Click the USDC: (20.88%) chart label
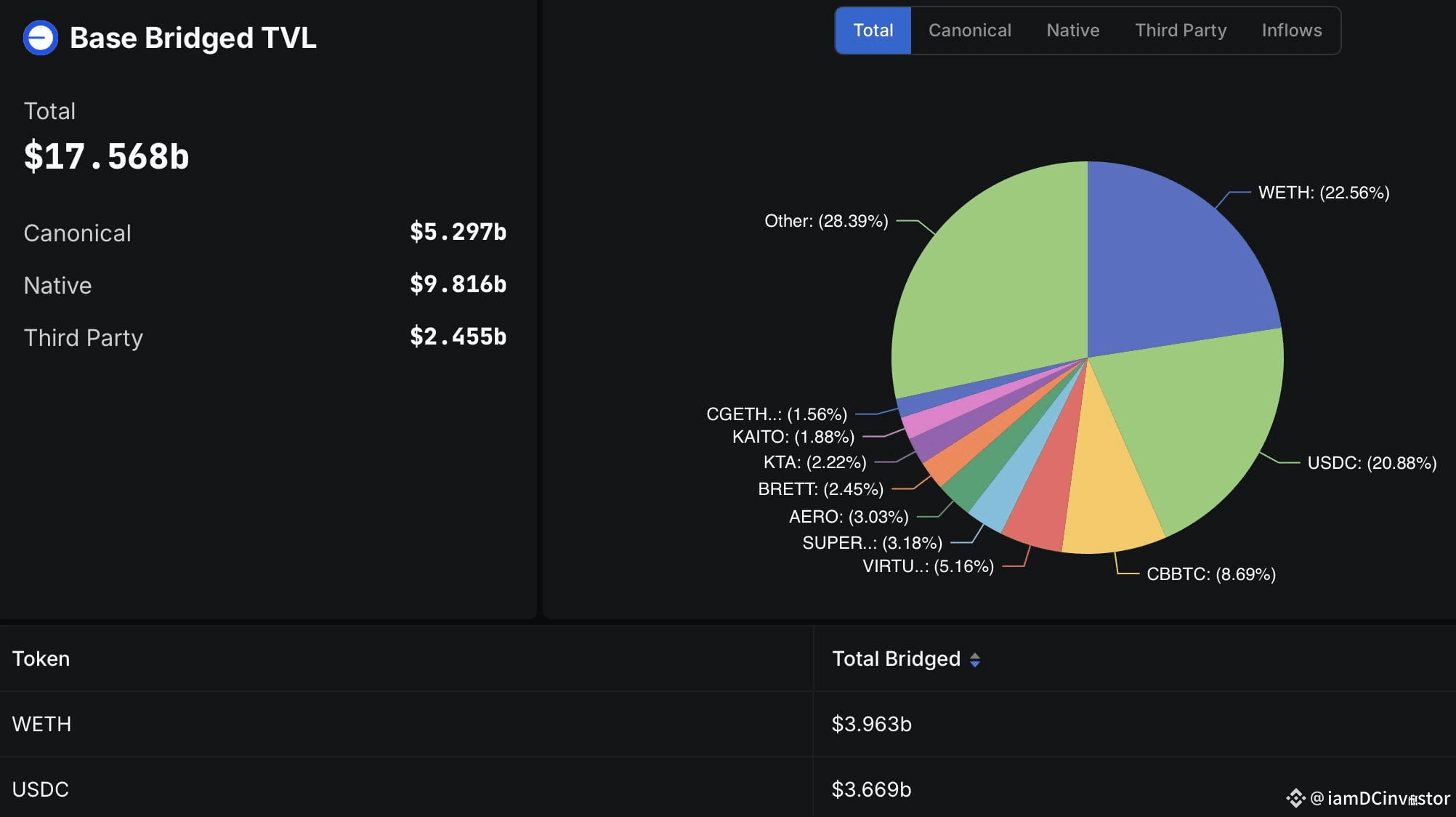Image resolution: width=1456 pixels, height=817 pixels. click(1372, 463)
